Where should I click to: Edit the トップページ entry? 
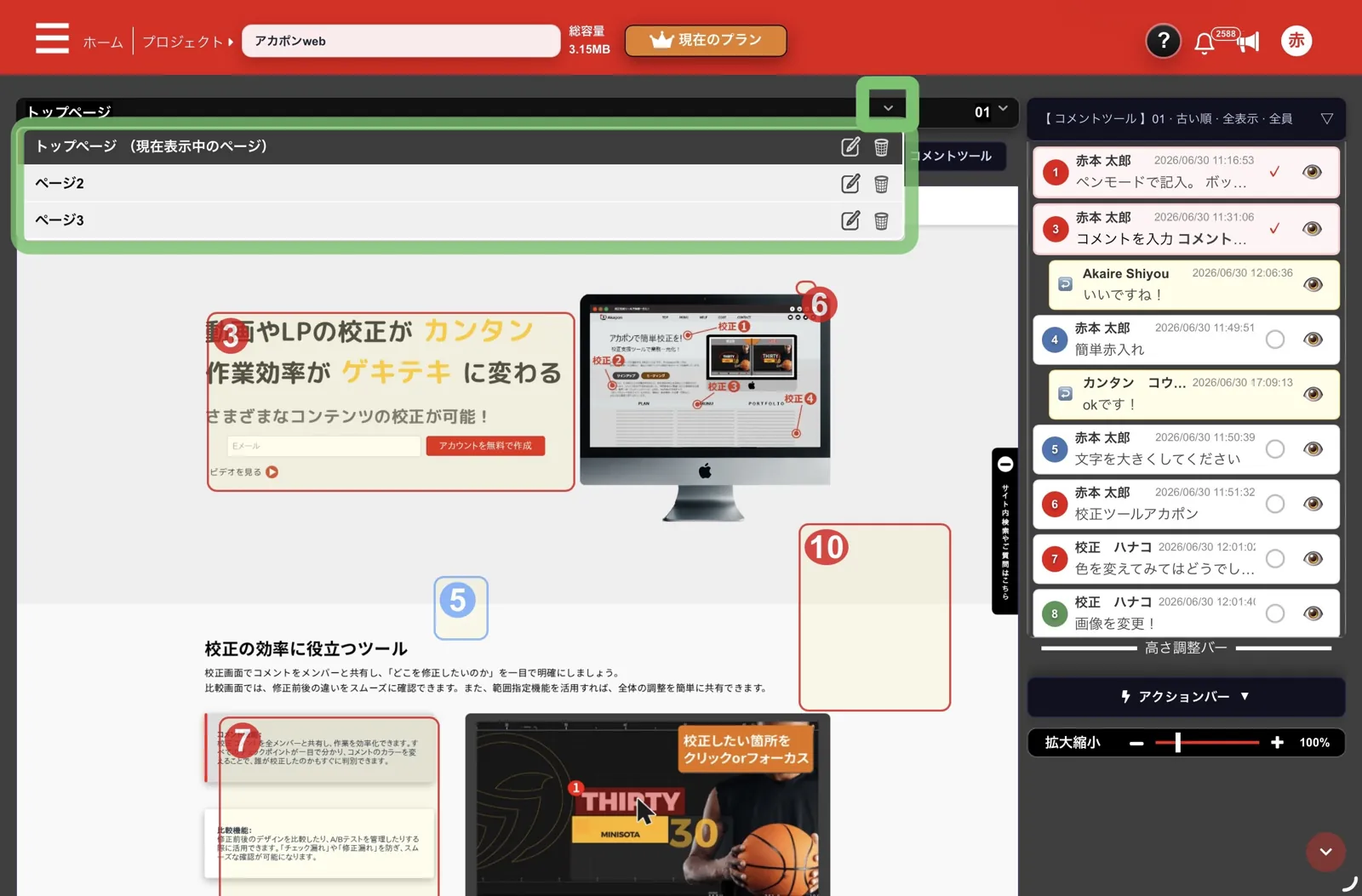850,146
